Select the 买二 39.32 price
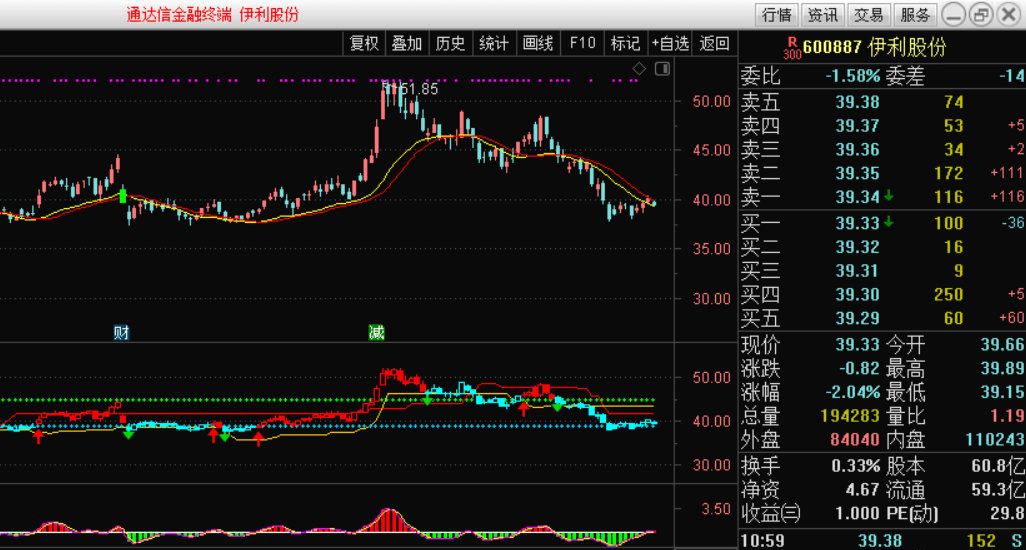This screenshot has height=550, width=1026. [857, 247]
